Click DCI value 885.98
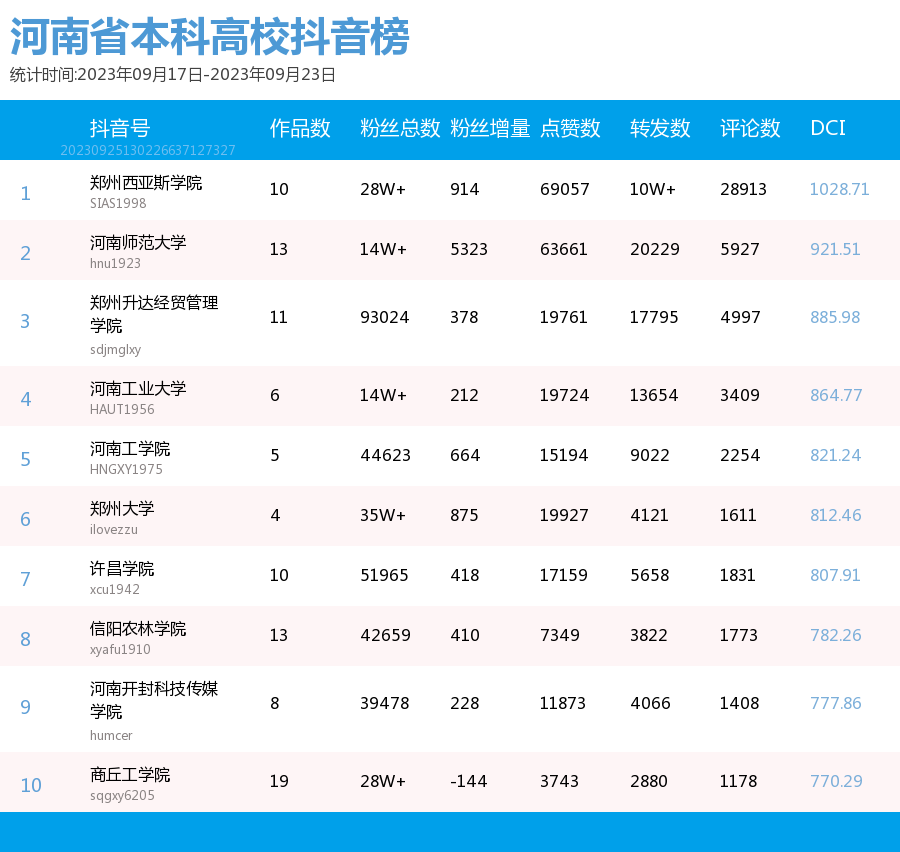Viewport: 900px width, 852px height. (x=835, y=317)
